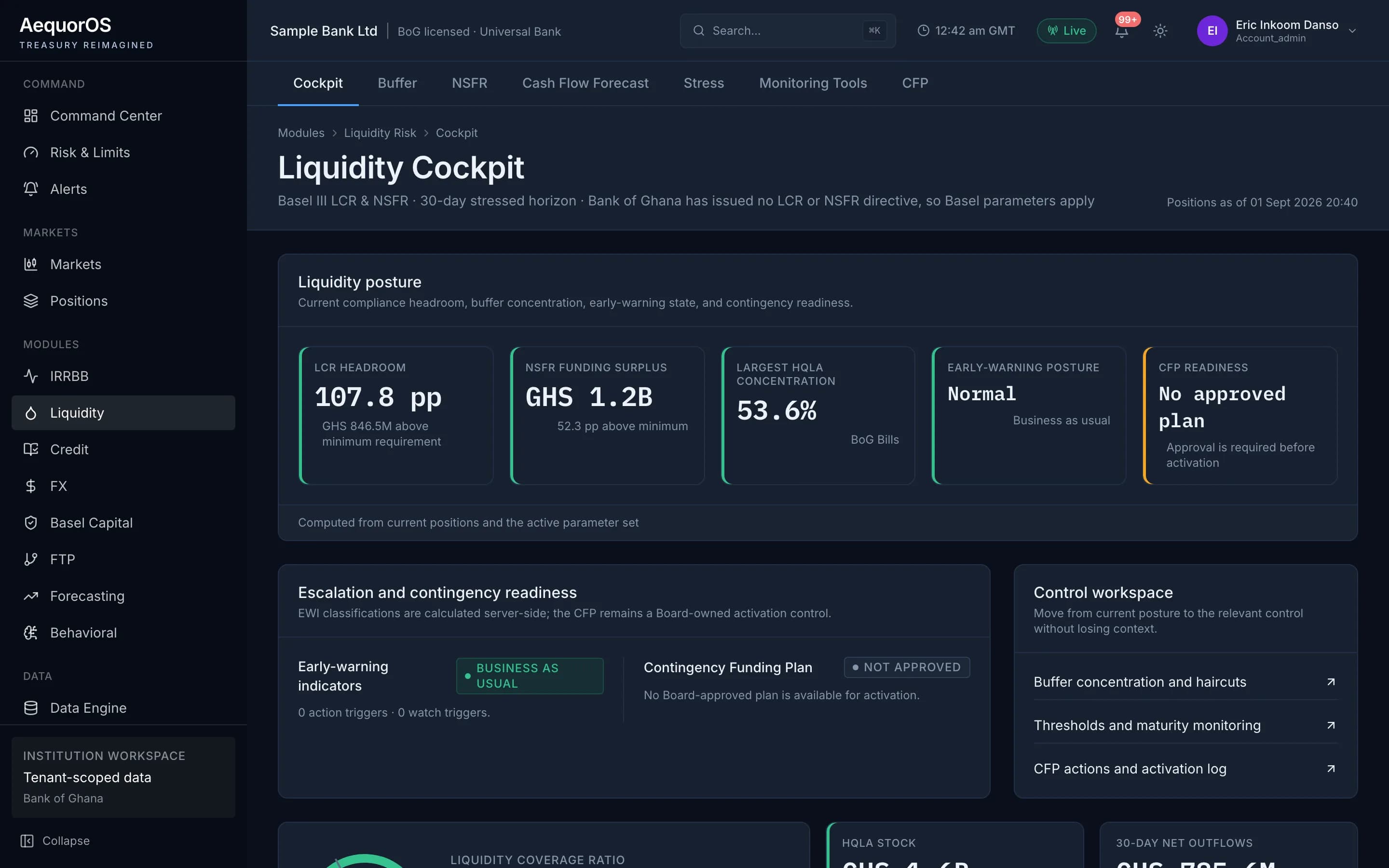1389x868 pixels.
Task: Open Data Engine in sidebar
Action: click(x=123, y=708)
